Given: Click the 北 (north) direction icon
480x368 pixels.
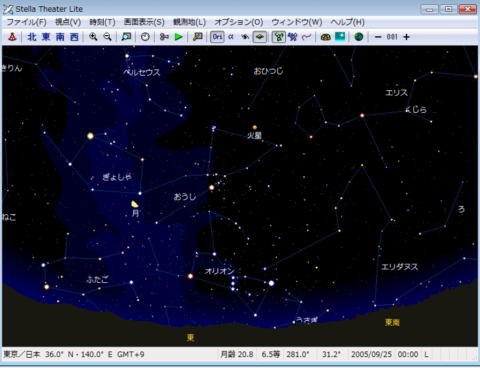Looking at the screenshot, I should (32, 37).
